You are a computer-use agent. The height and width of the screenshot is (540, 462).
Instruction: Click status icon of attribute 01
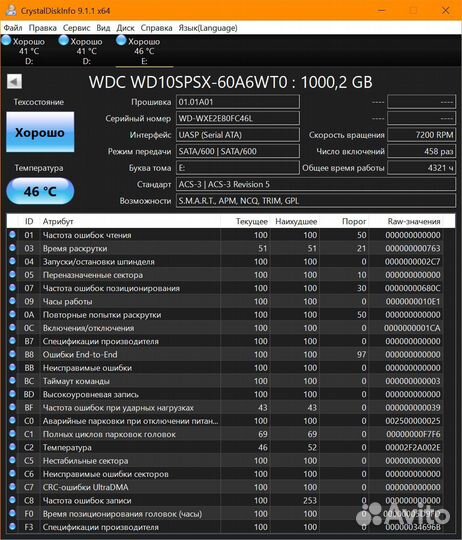coord(12,235)
